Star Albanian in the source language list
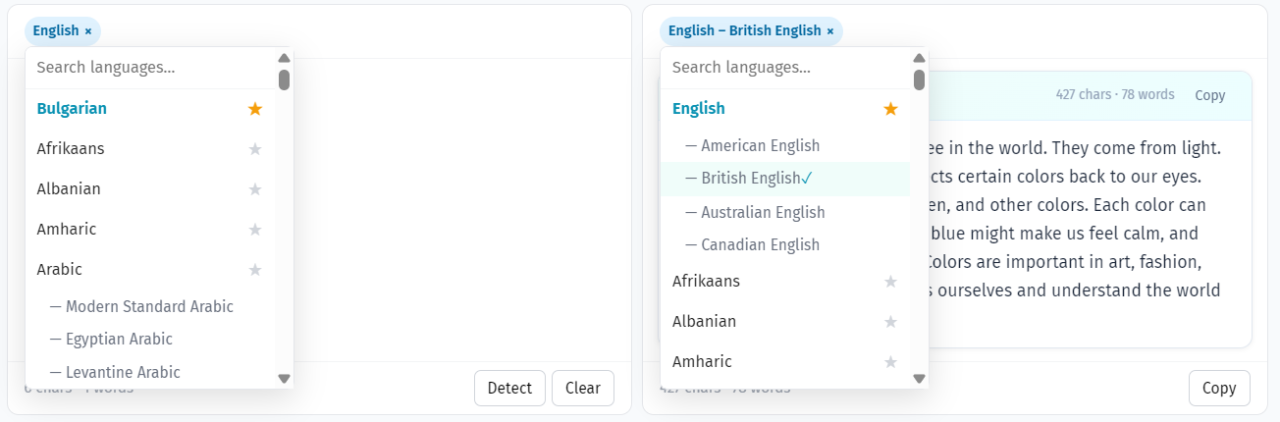Image resolution: width=1280 pixels, height=422 pixels. pos(255,189)
